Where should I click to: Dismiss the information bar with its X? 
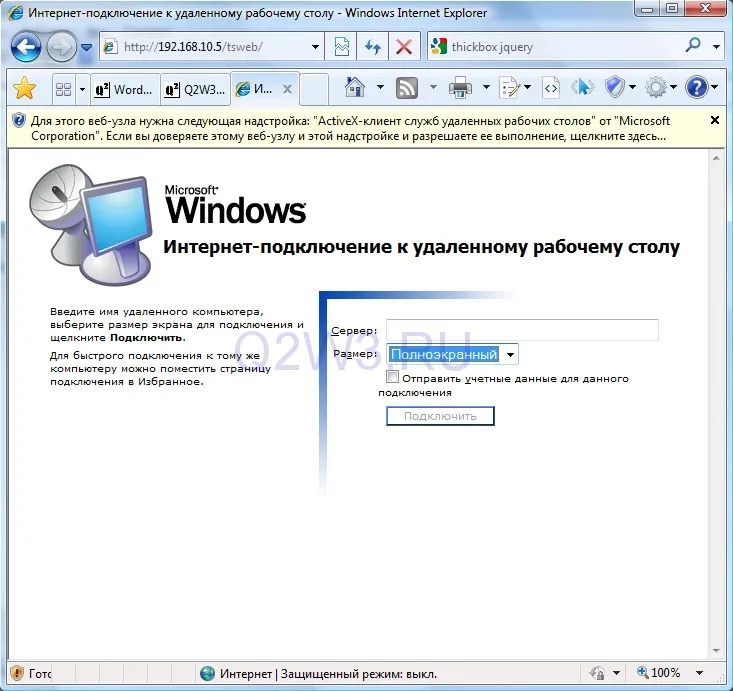[x=714, y=120]
